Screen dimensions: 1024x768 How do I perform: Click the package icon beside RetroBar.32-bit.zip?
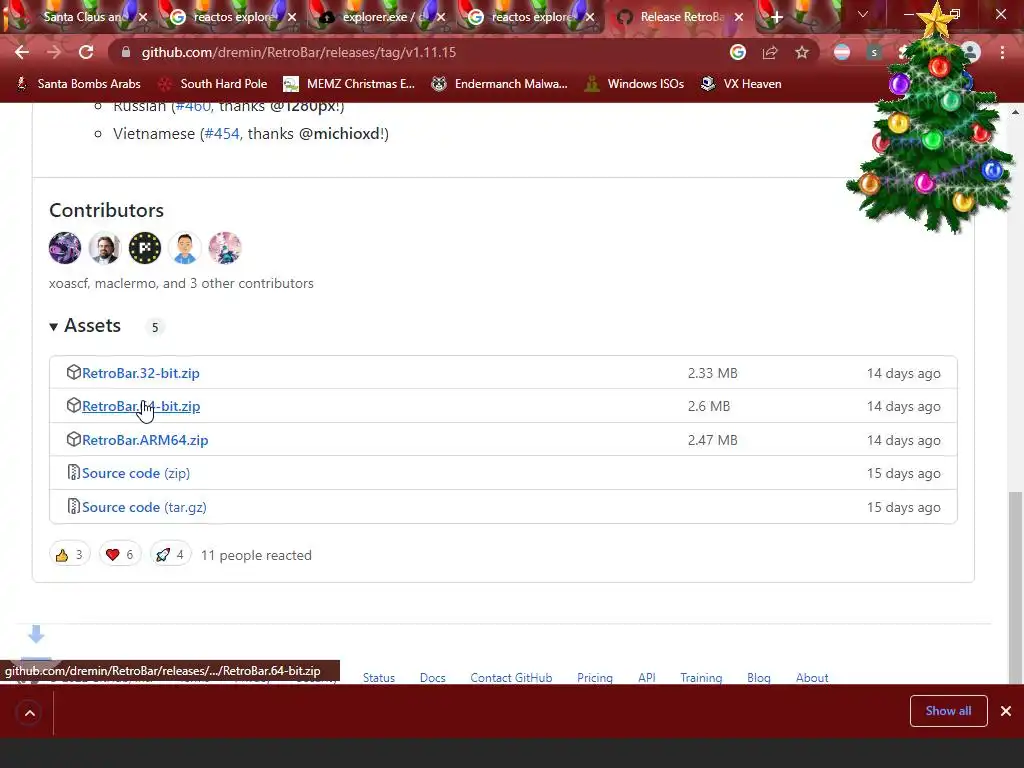(x=73, y=372)
